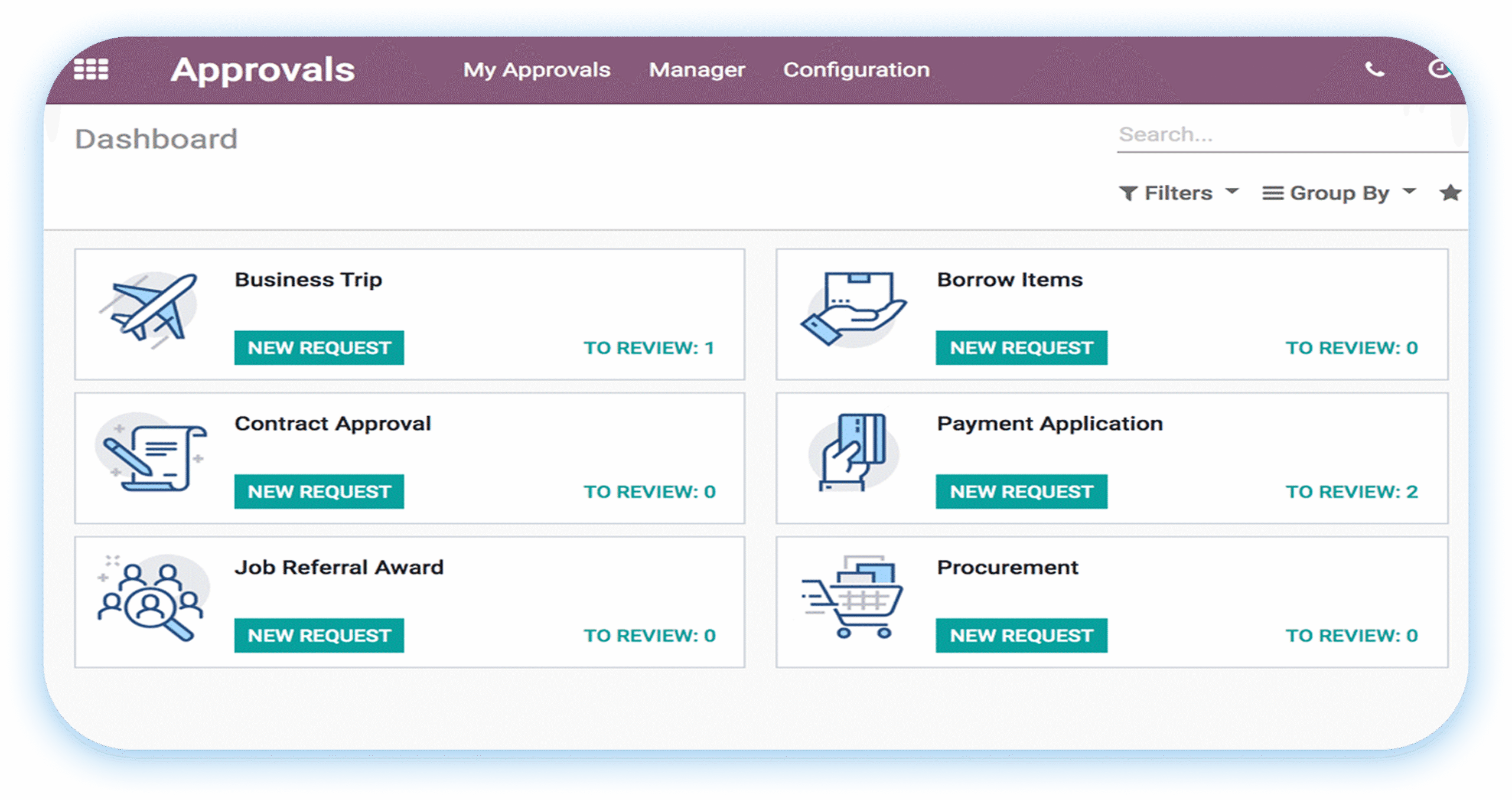Expand the Filters dropdown
This screenshot has width=1512, height=800.
point(1178,193)
